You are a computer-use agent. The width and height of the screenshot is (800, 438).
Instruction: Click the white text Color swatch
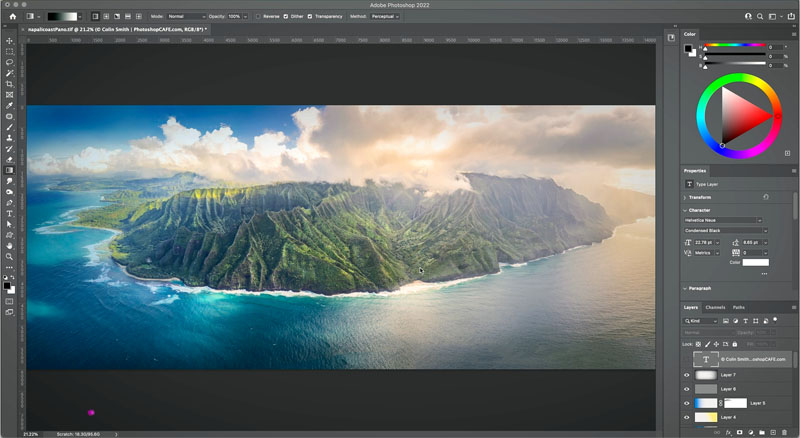755,262
